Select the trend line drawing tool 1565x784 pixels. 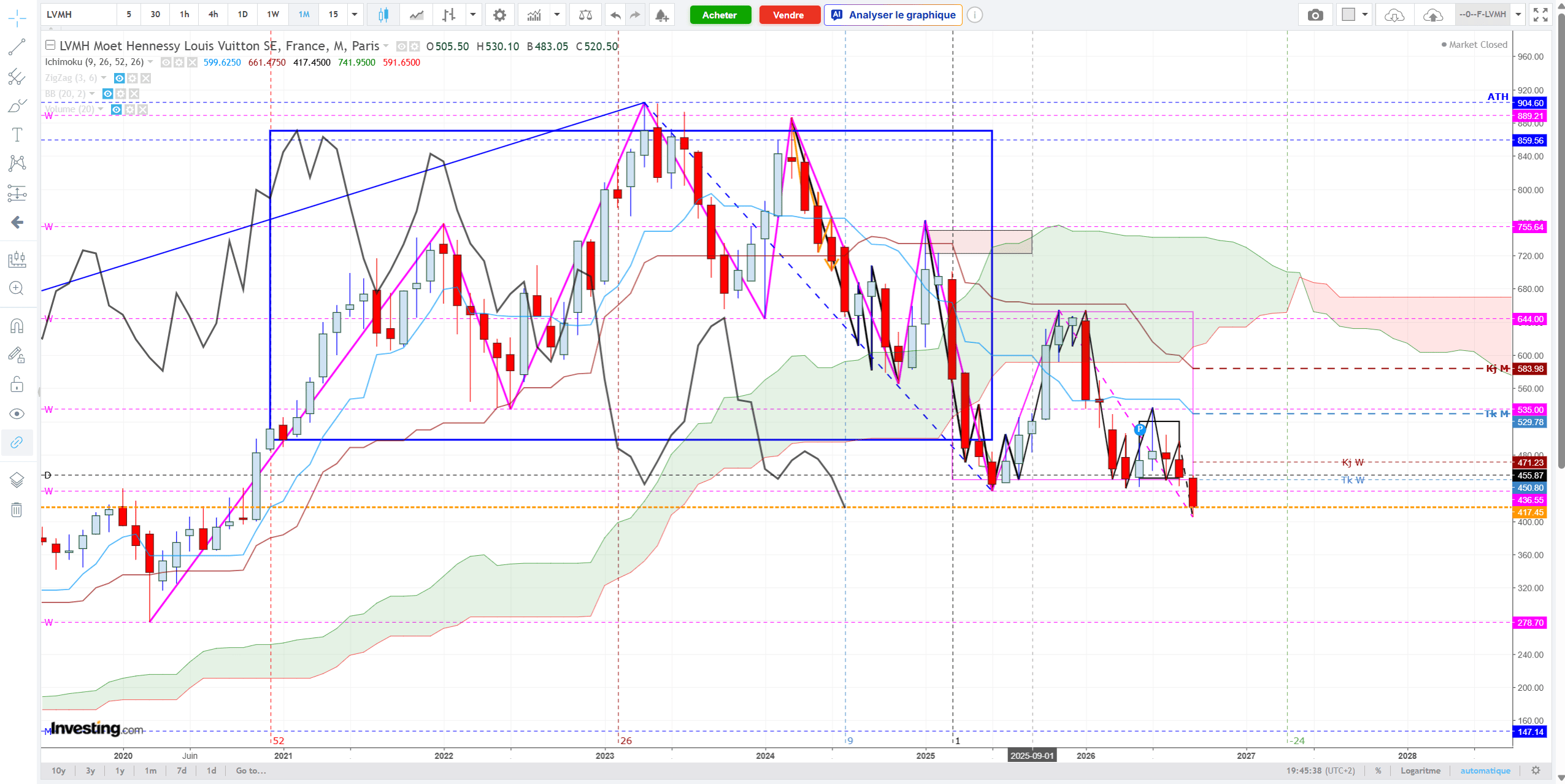pyautogui.click(x=17, y=47)
